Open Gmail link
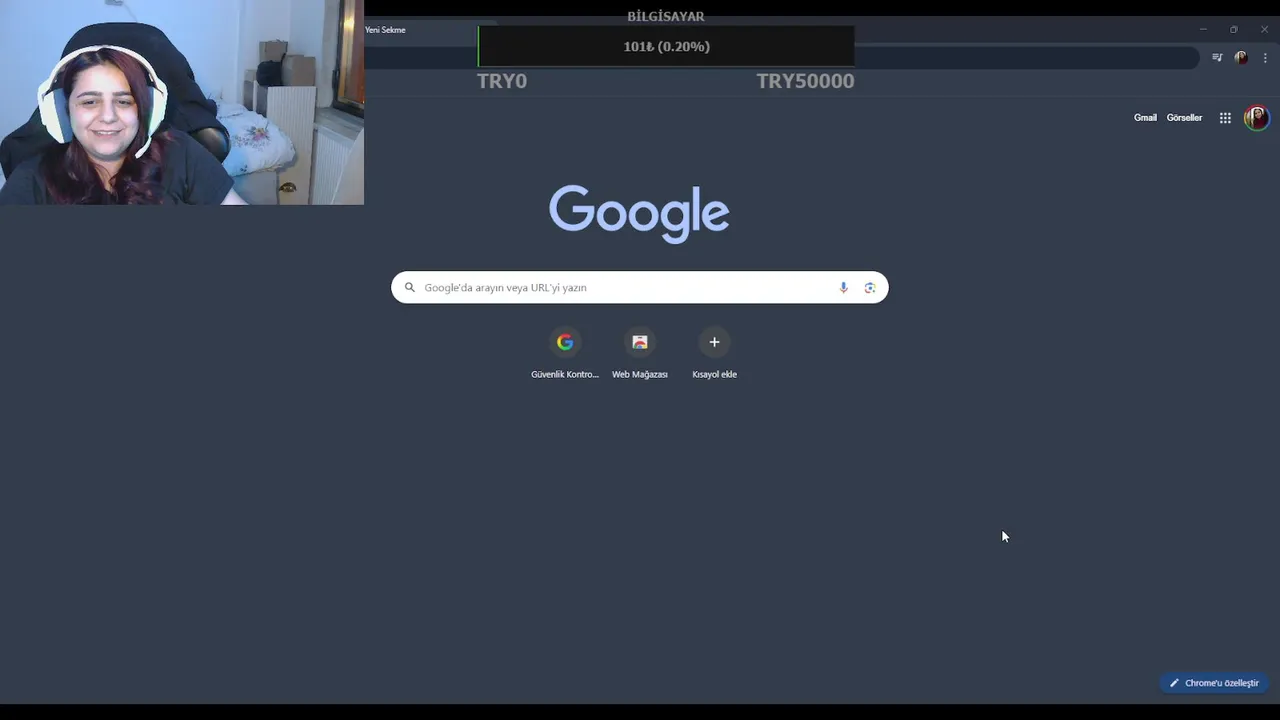Image resolution: width=1280 pixels, height=720 pixels. click(x=1145, y=118)
